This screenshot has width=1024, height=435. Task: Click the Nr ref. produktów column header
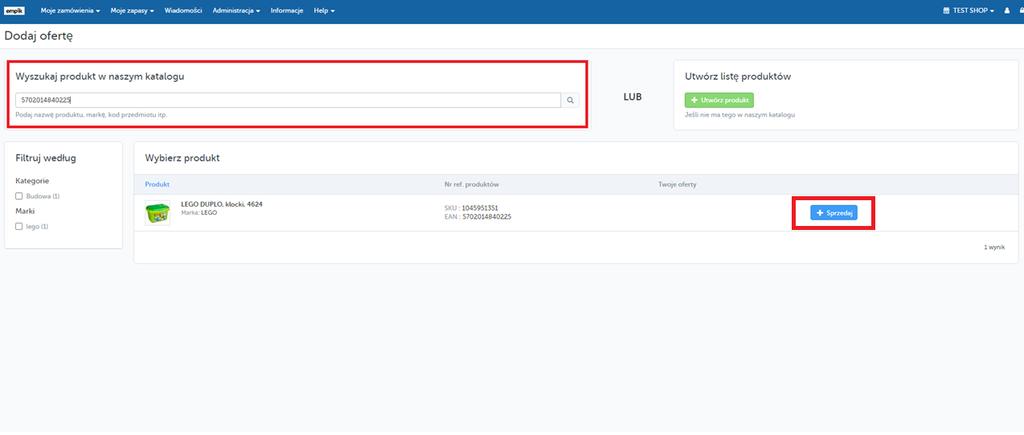coord(472,185)
